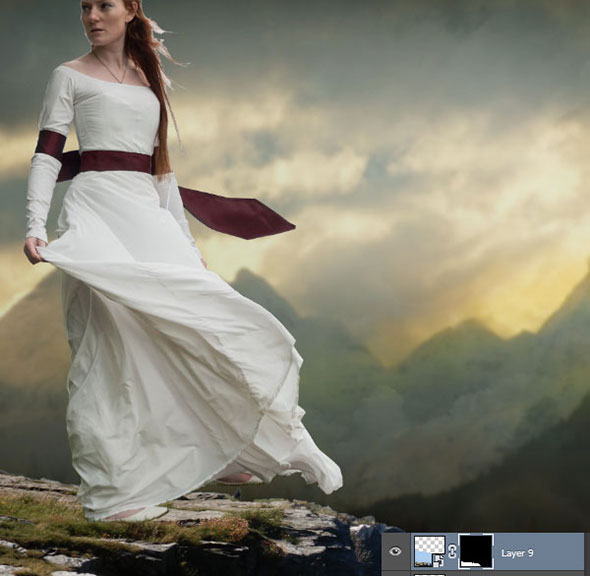
Task: Hide Layer 9 using its eye icon
Action: 395,552
